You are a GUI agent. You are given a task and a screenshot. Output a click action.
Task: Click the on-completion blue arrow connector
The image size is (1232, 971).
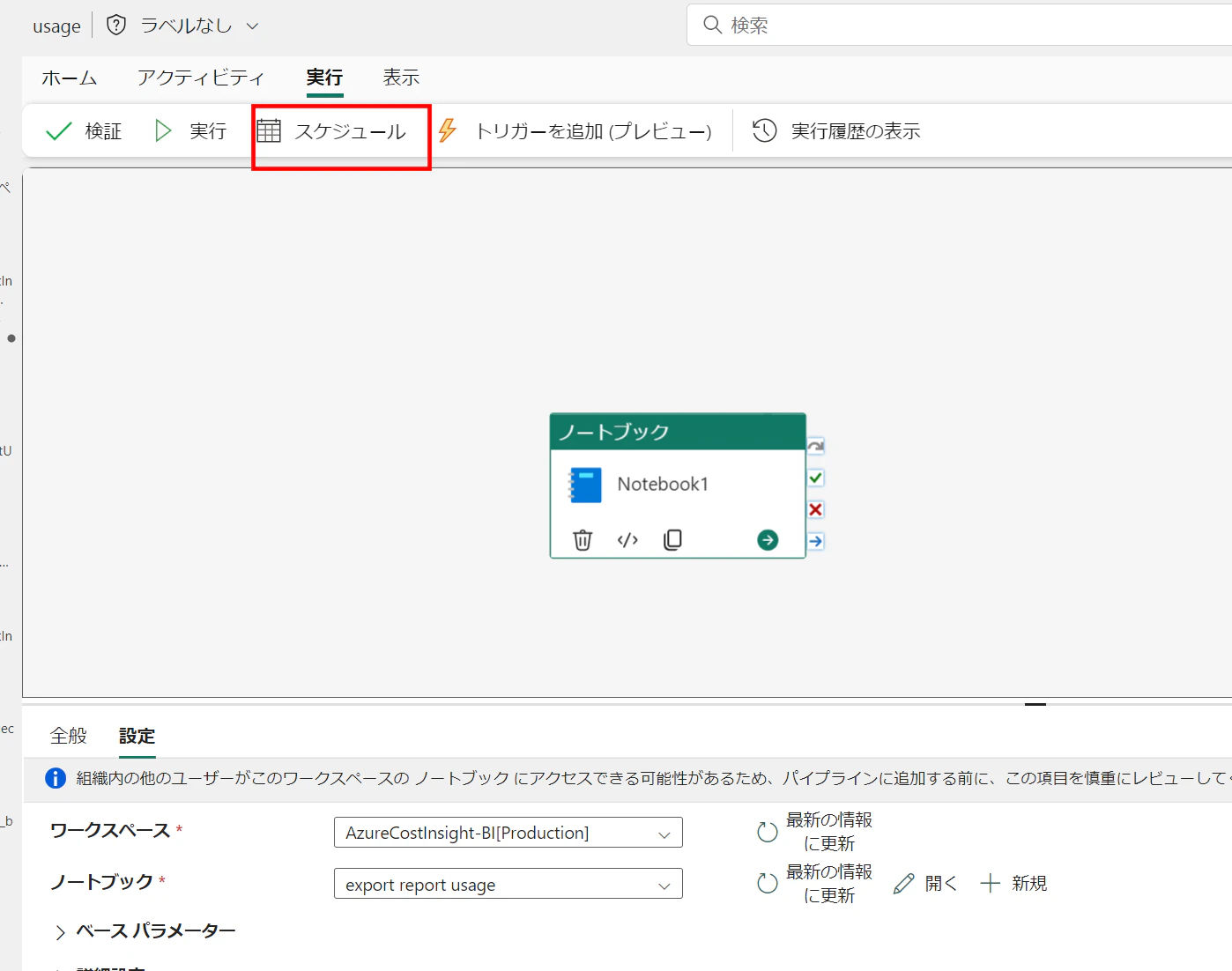coord(816,541)
